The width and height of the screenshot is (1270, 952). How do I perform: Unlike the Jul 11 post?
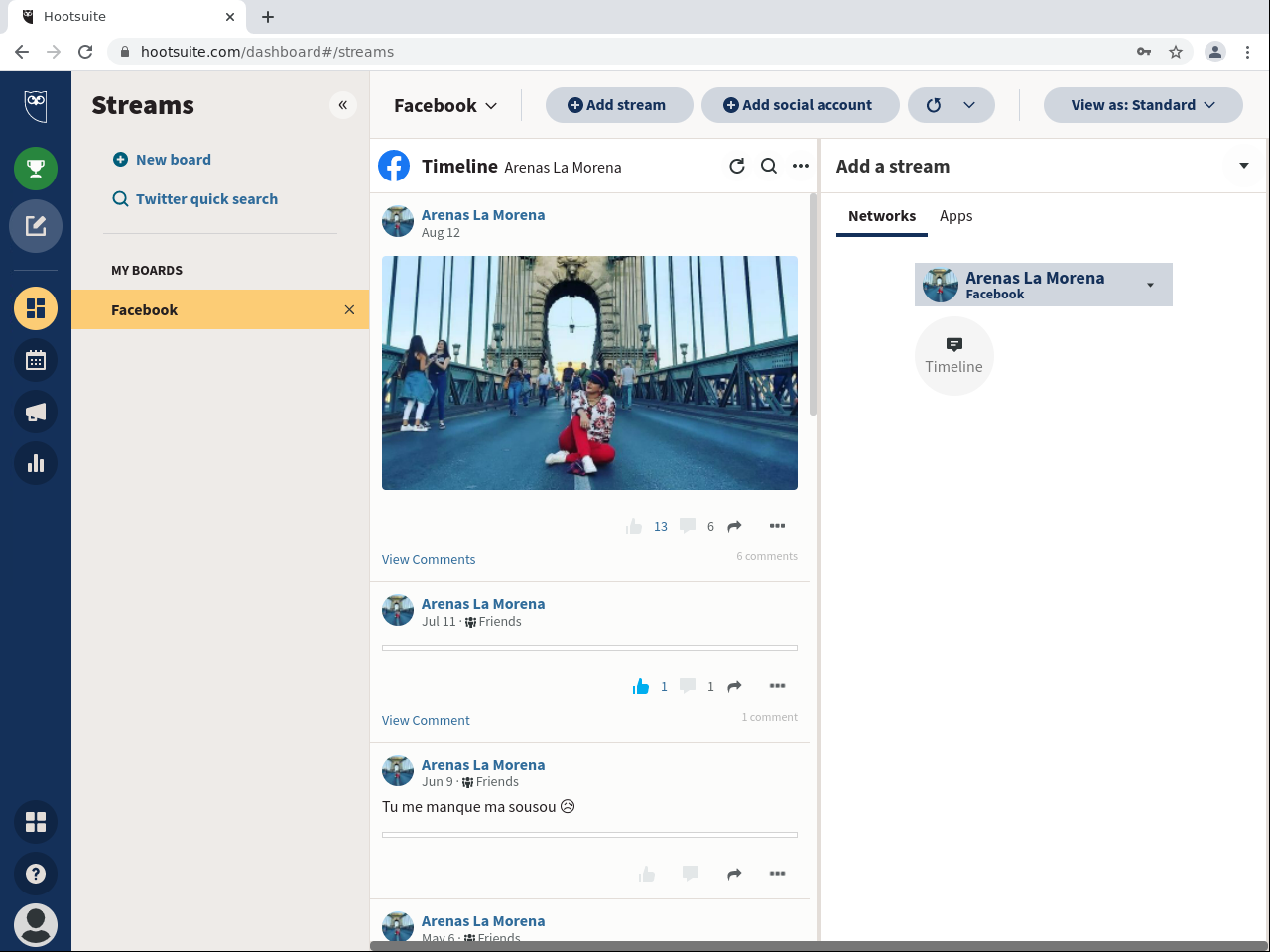click(641, 686)
